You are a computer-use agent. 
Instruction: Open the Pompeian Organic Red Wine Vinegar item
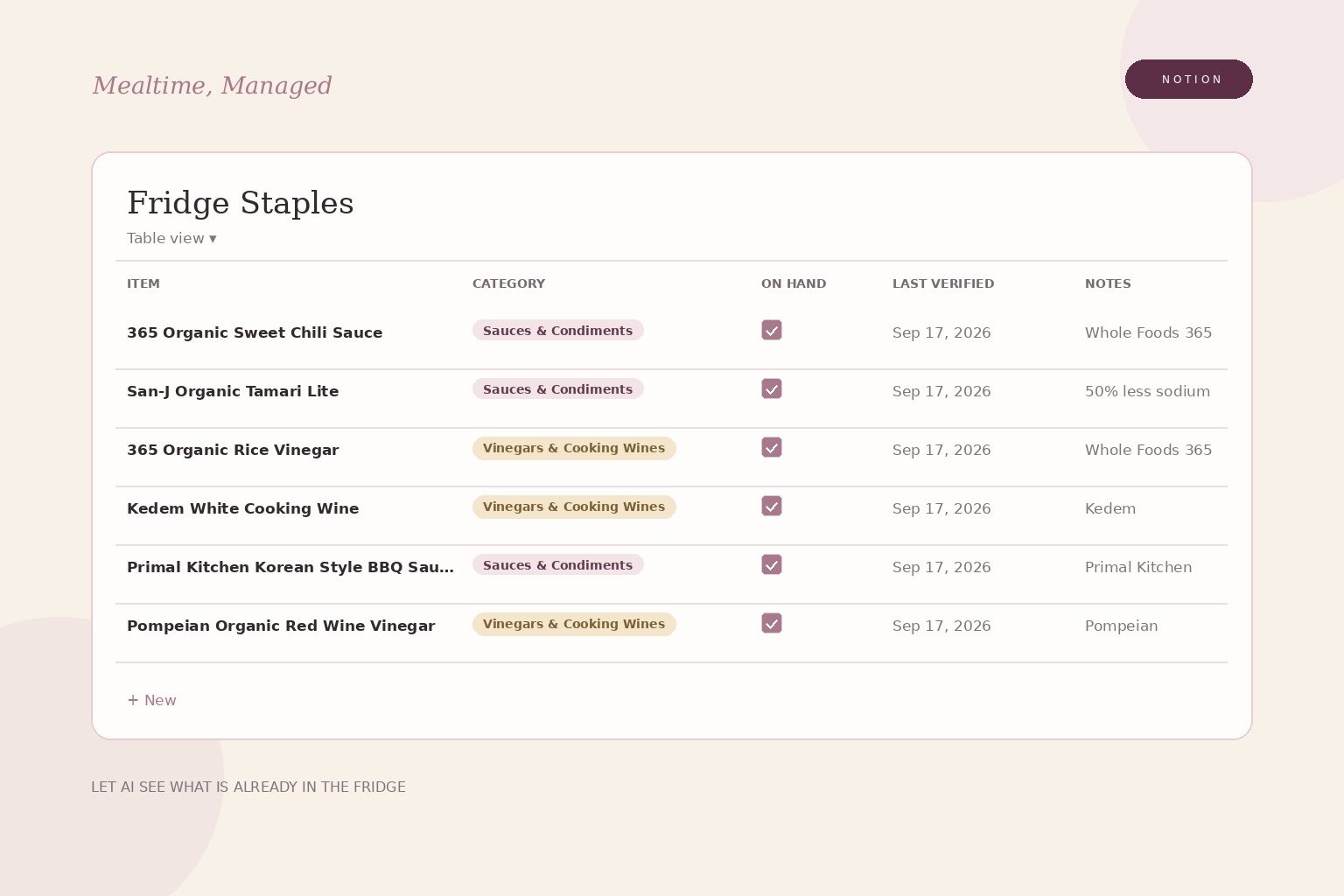[x=281, y=626]
